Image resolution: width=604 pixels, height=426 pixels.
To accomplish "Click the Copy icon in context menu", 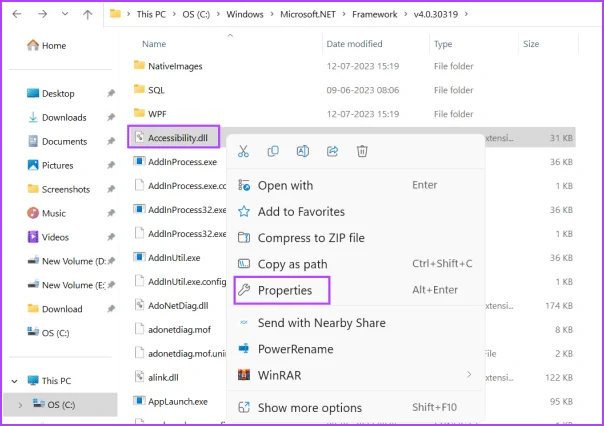I will point(273,151).
